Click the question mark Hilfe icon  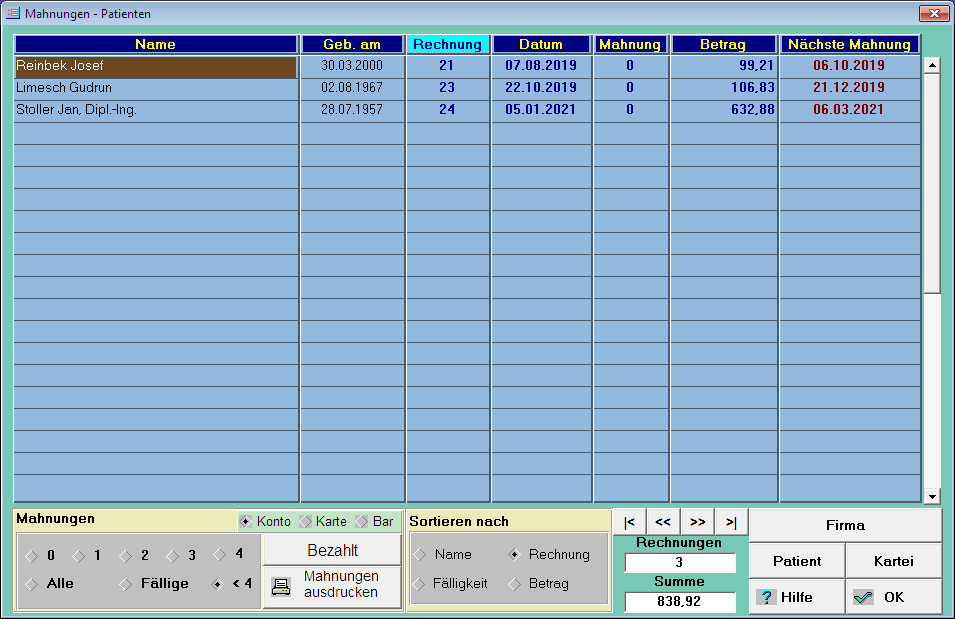pos(766,597)
